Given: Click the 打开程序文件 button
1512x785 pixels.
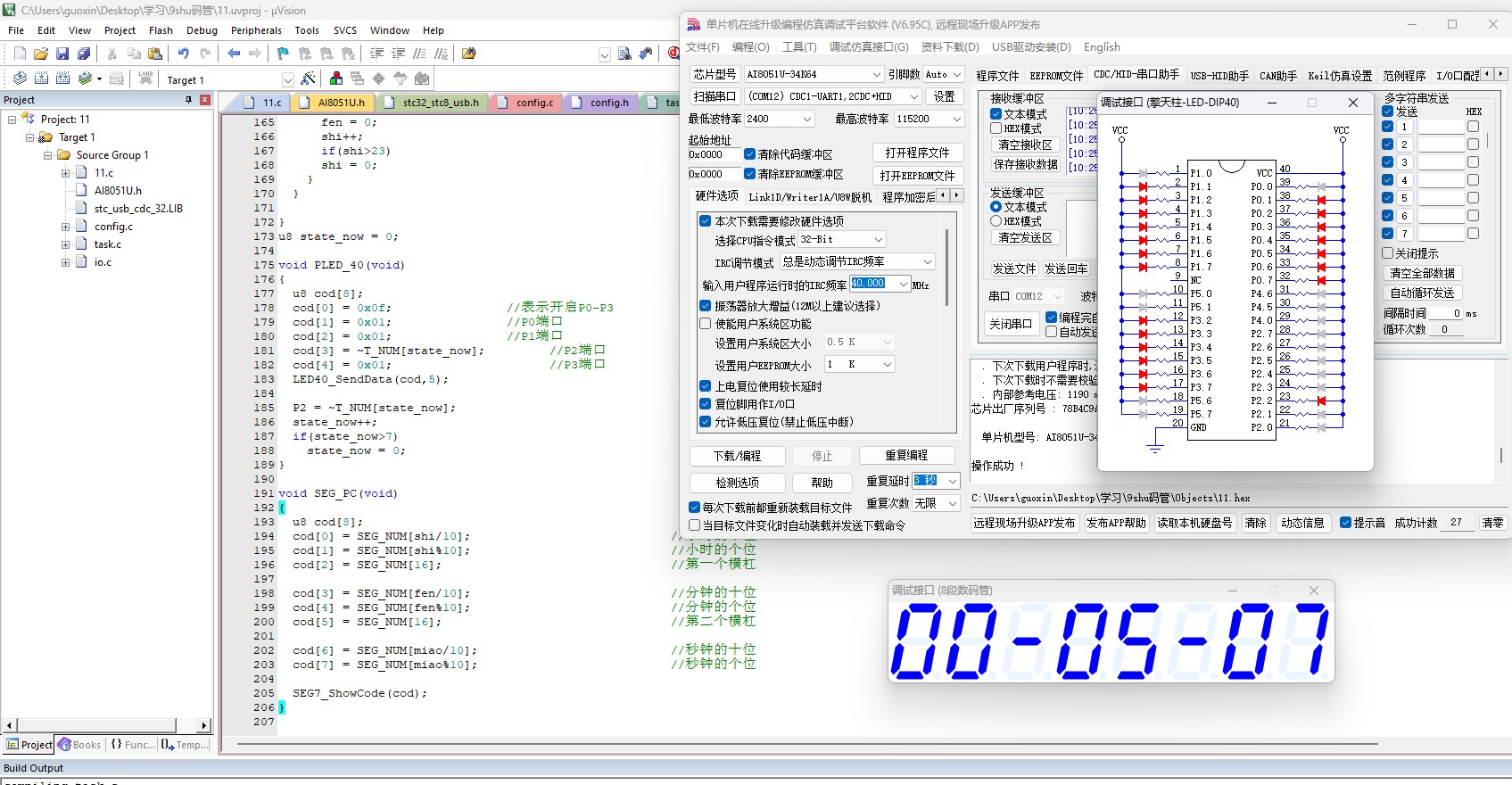Looking at the screenshot, I should click(x=917, y=153).
